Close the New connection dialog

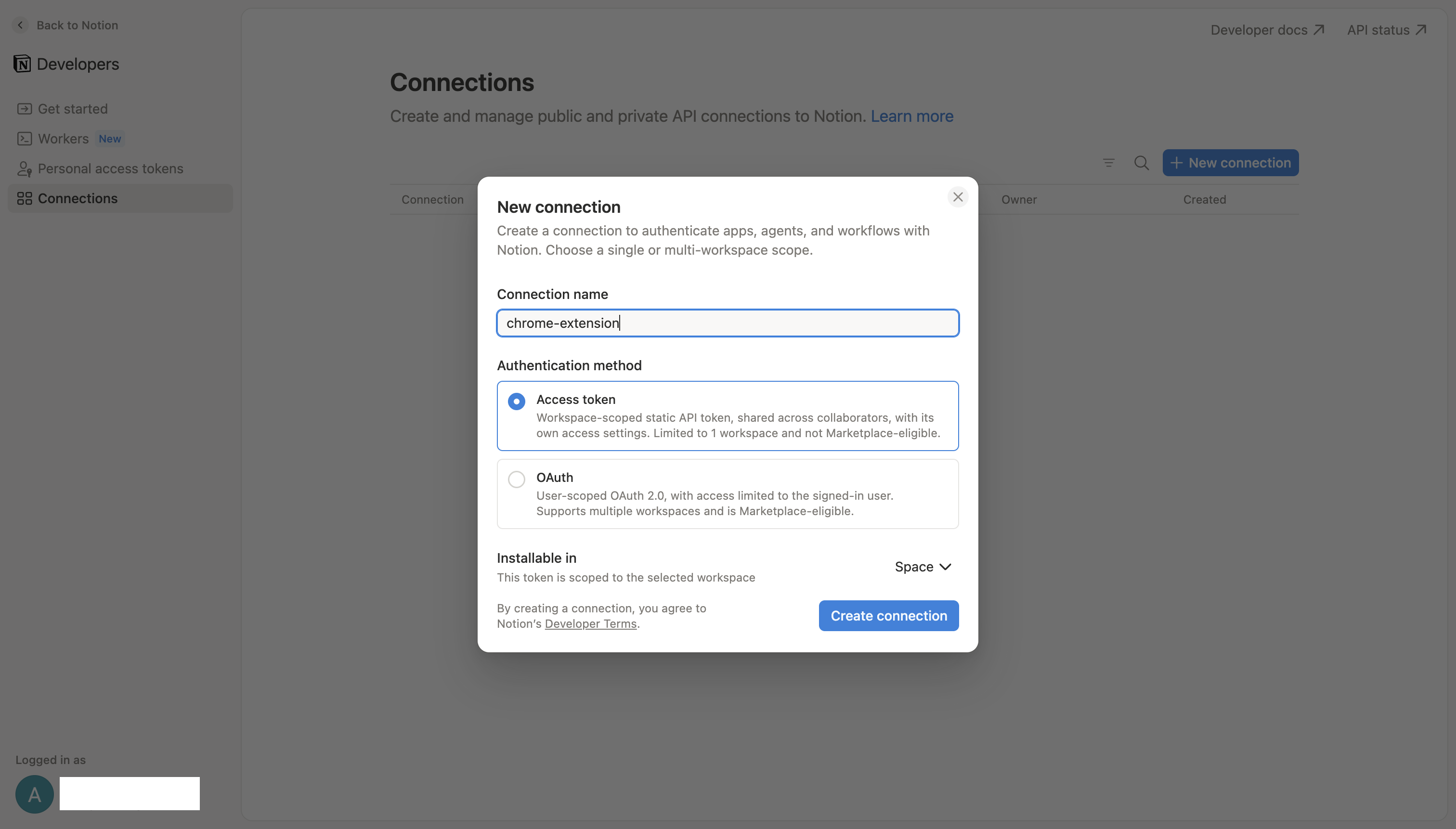(958, 197)
